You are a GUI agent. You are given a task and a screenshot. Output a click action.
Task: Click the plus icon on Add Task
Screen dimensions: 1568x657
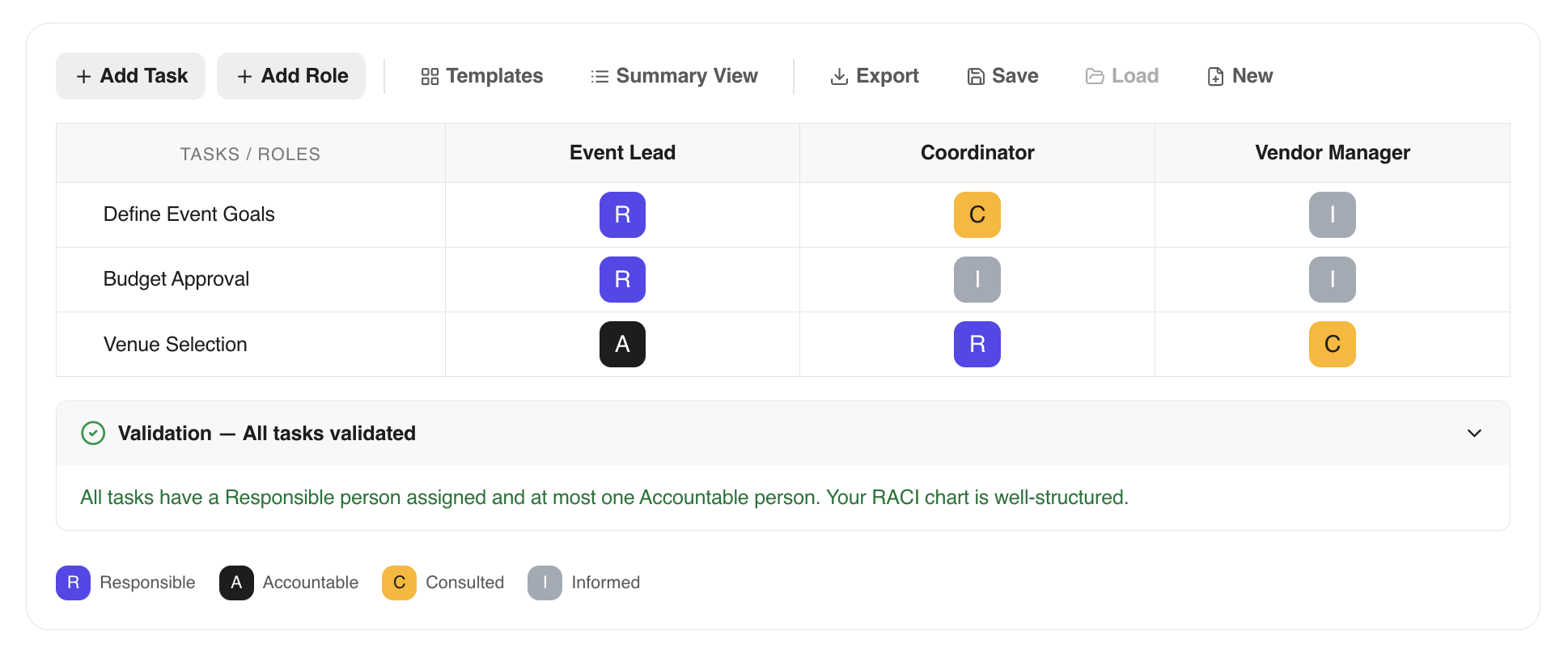(83, 76)
